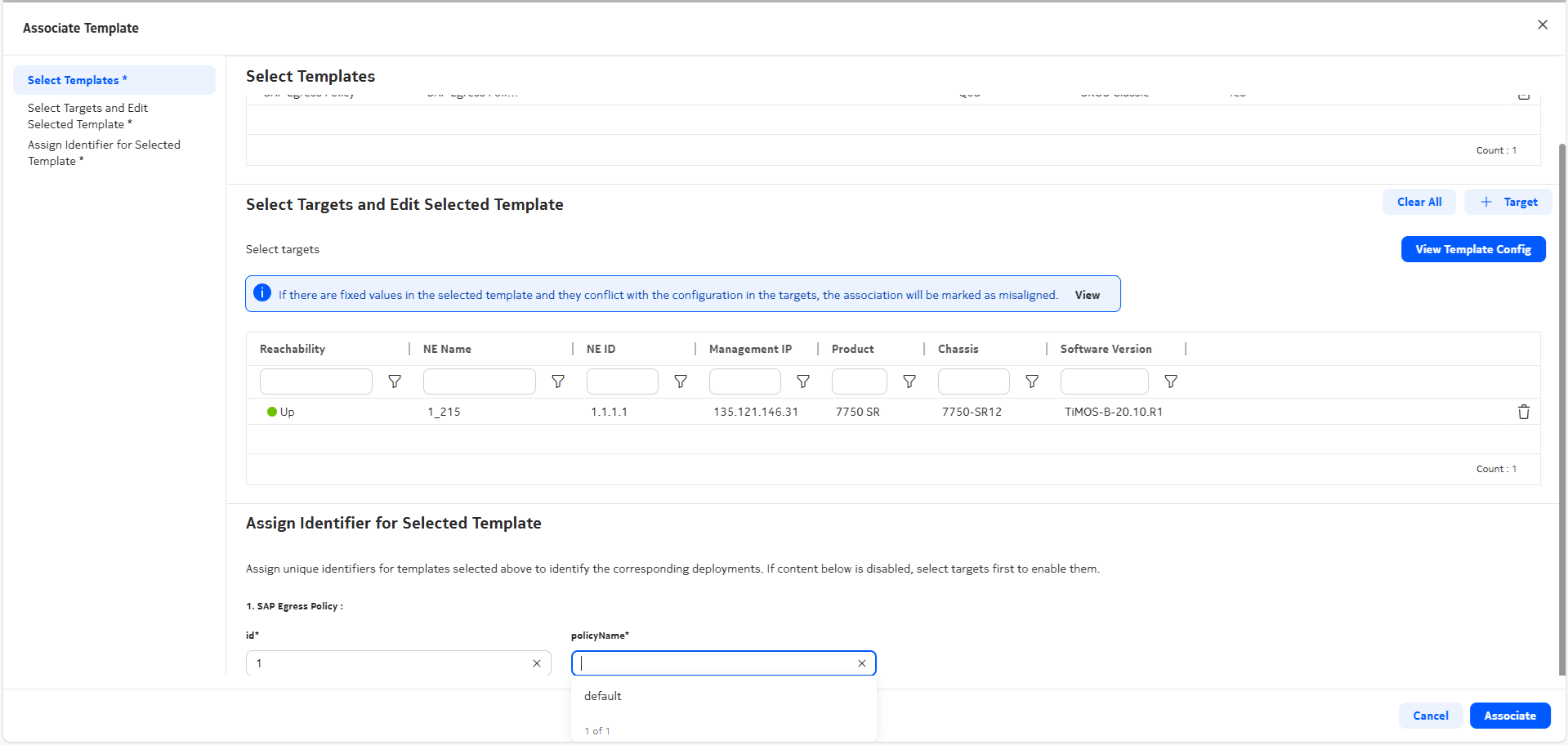
Task: Go to Select Templates step in sidebar
Action: (x=77, y=80)
